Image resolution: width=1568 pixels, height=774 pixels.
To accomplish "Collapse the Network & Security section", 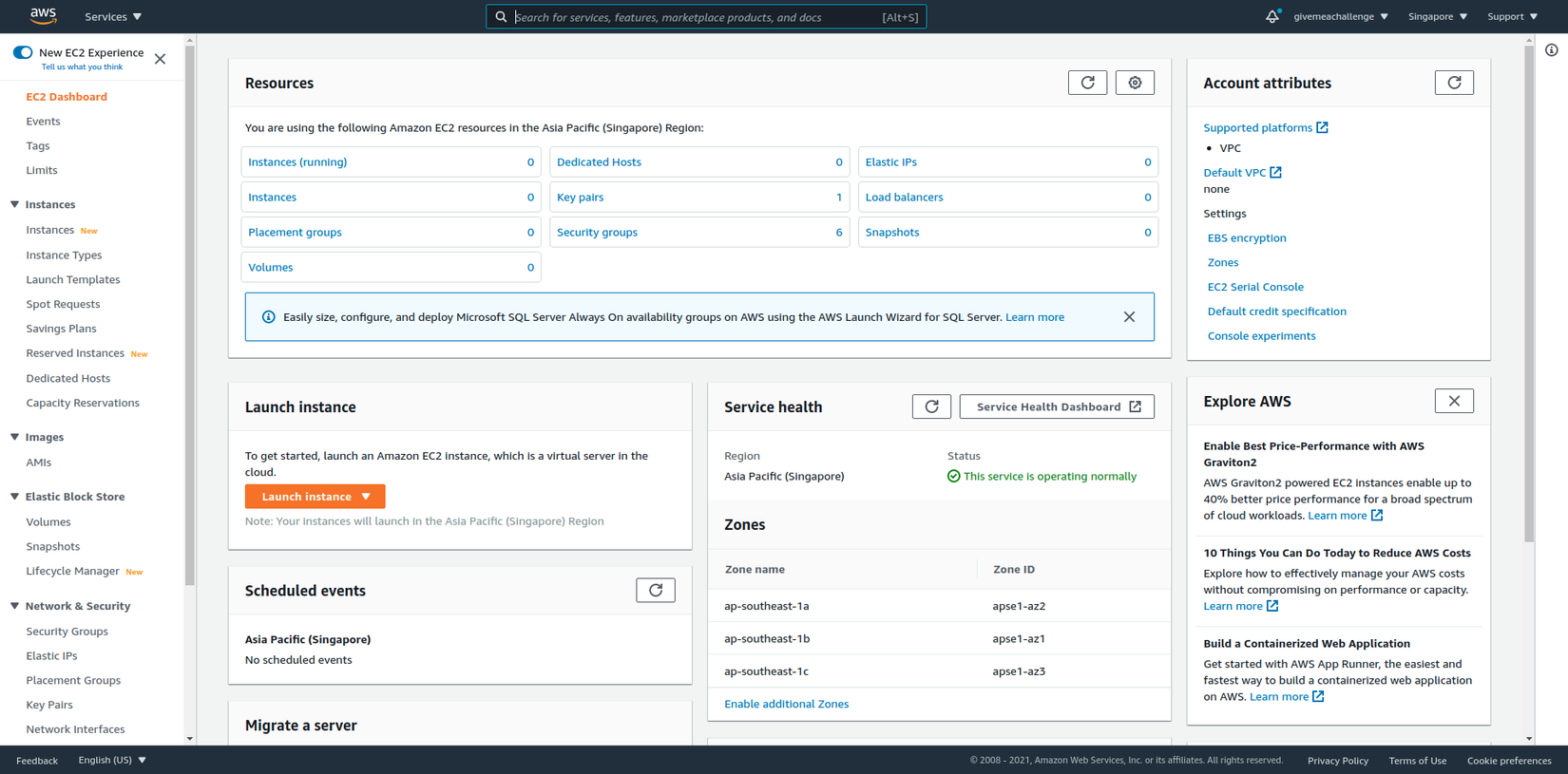I will [14, 606].
